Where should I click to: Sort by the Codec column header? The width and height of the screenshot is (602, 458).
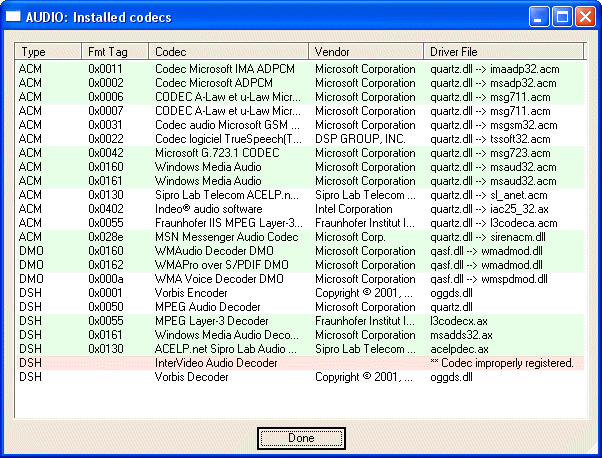point(228,51)
